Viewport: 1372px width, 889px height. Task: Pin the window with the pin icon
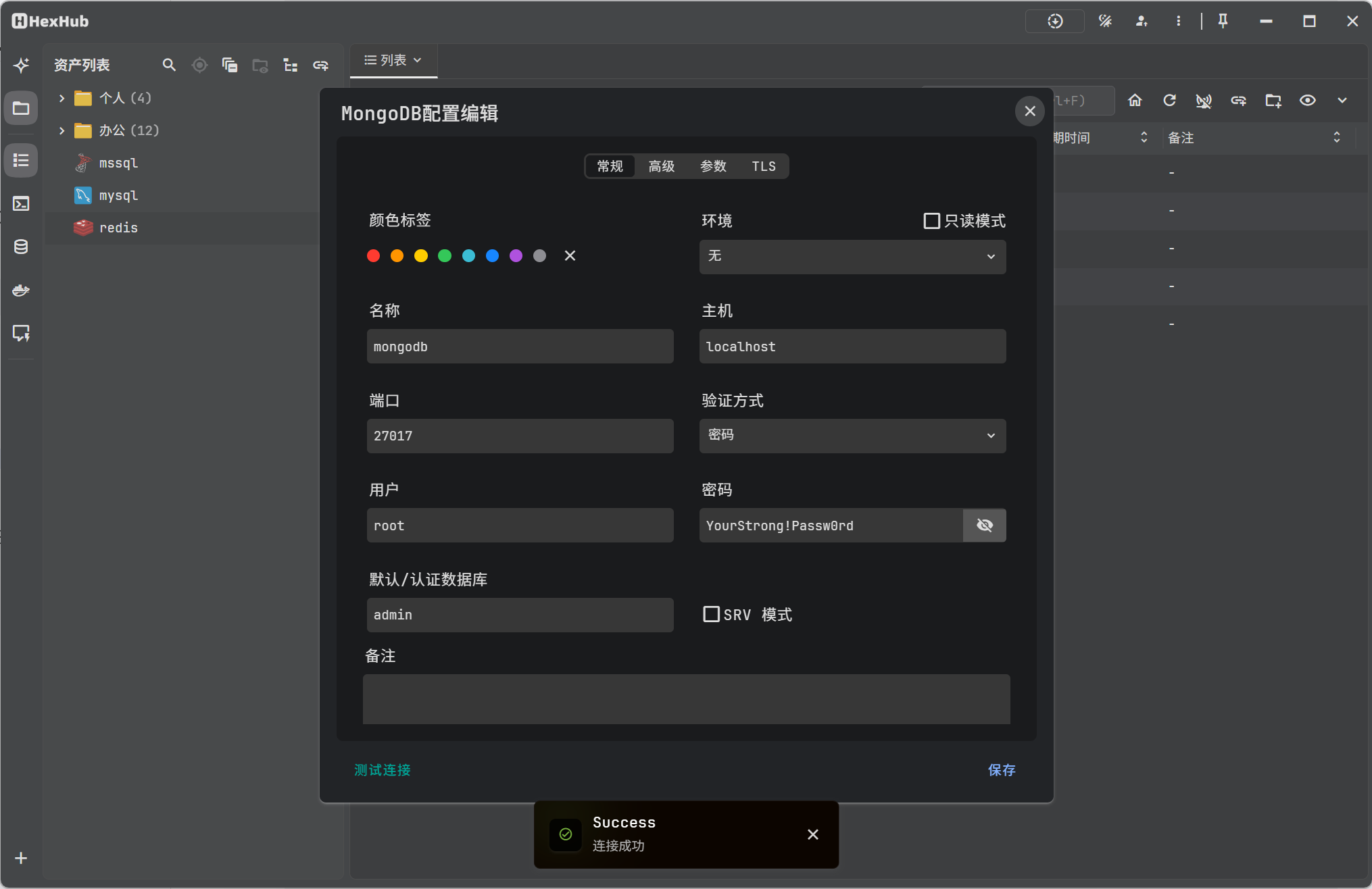click(x=1223, y=22)
